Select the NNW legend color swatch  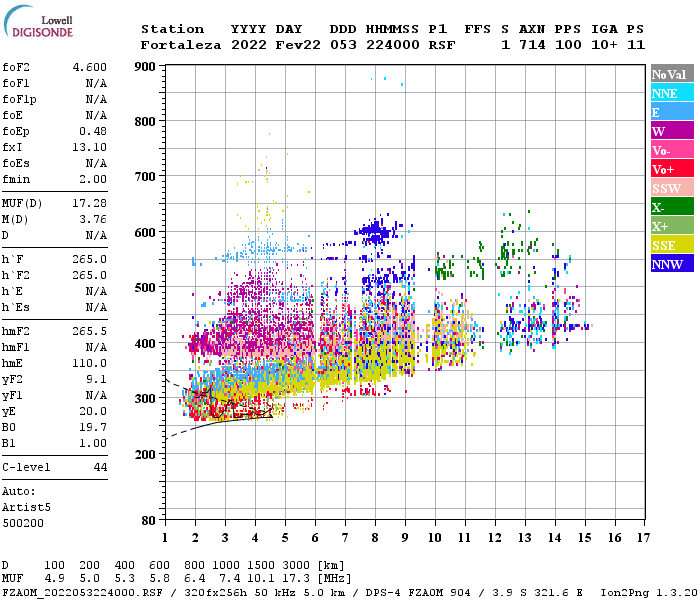tap(672, 263)
